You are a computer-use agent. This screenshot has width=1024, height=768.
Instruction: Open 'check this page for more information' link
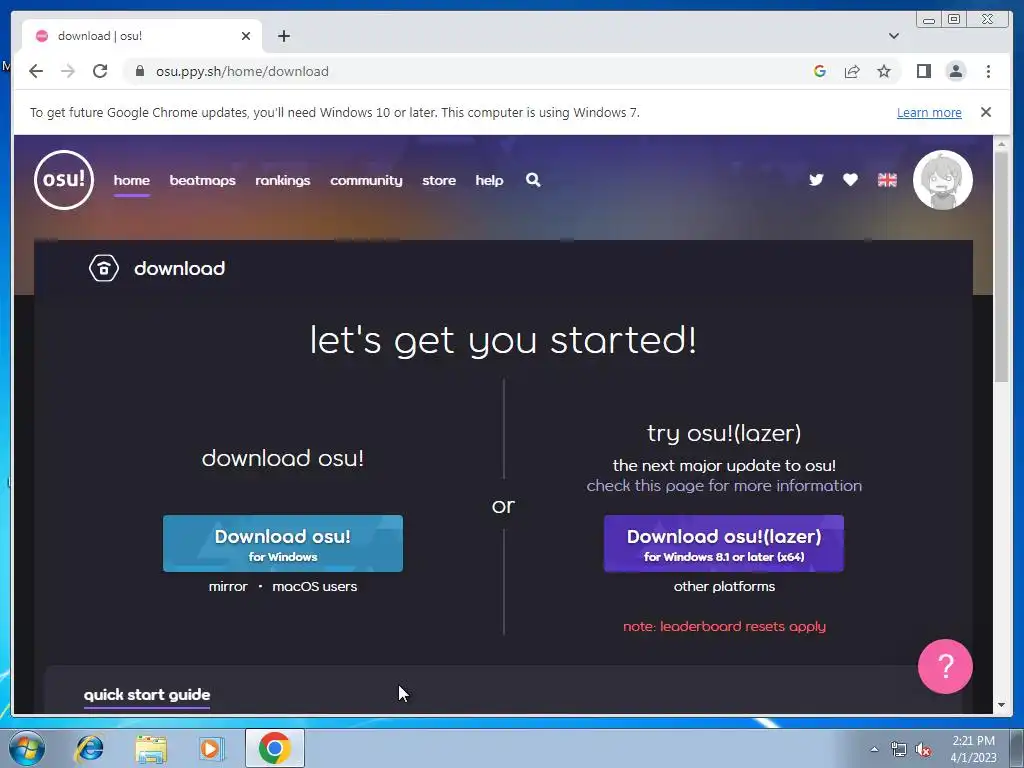click(724, 486)
